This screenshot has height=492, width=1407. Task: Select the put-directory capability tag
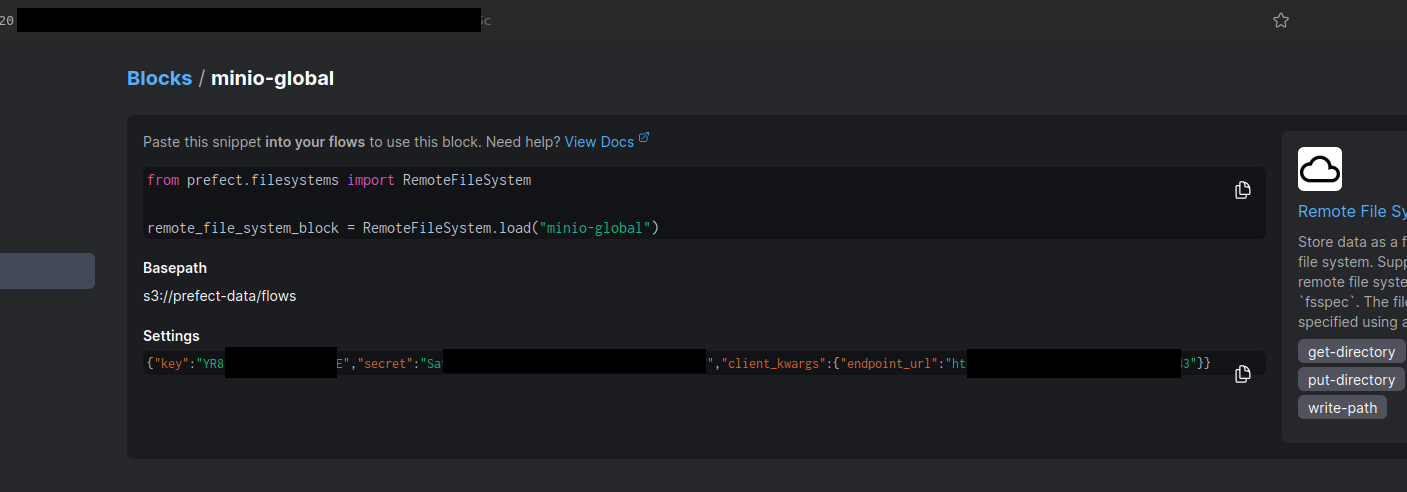click(x=1351, y=380)
